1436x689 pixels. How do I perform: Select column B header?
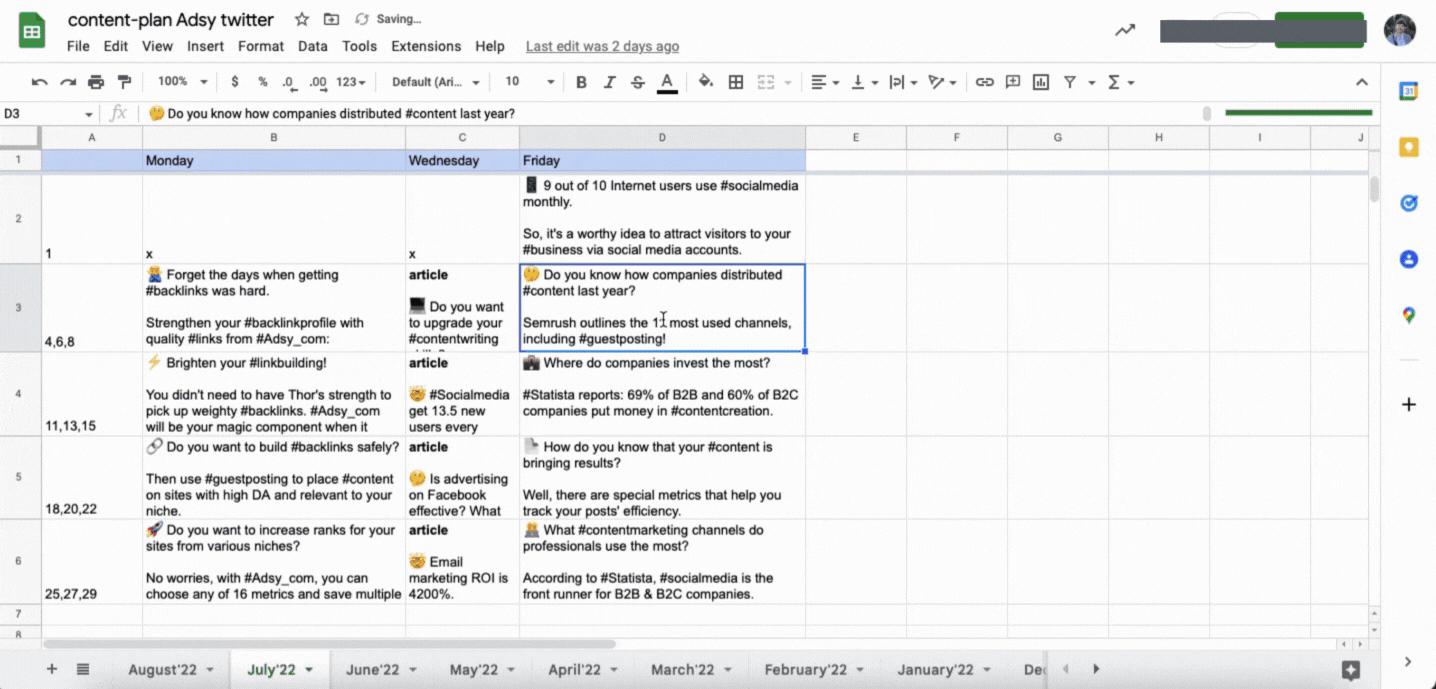pos(274,137)
